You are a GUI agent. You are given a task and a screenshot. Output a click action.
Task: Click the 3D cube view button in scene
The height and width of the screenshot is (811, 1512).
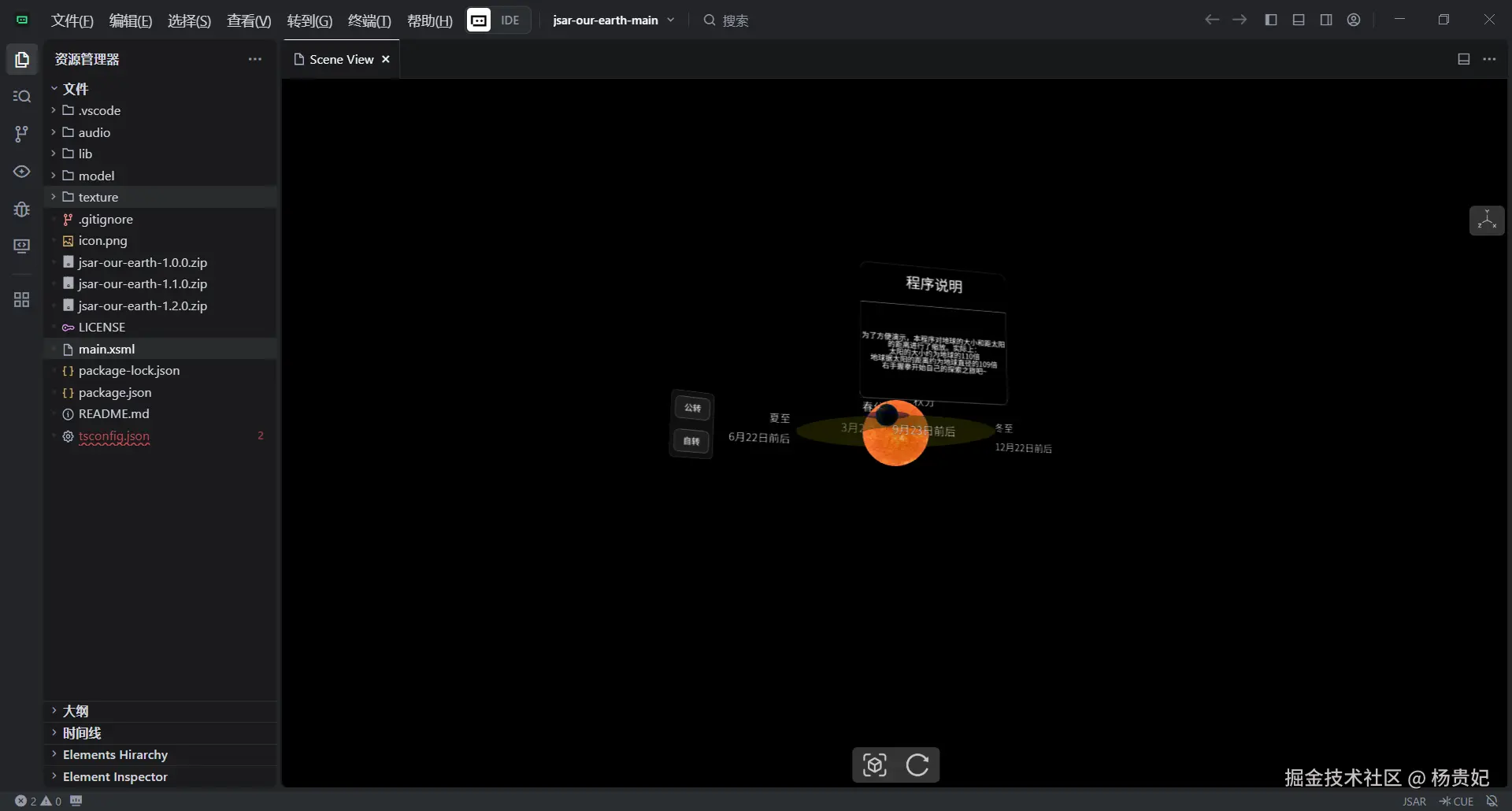(x=875, y=765)
